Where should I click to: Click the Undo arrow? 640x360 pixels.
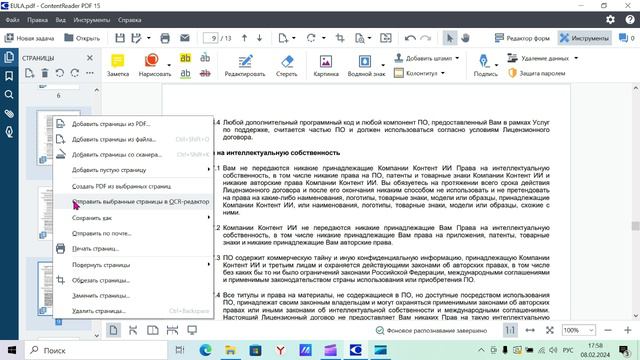pos(410,38)
